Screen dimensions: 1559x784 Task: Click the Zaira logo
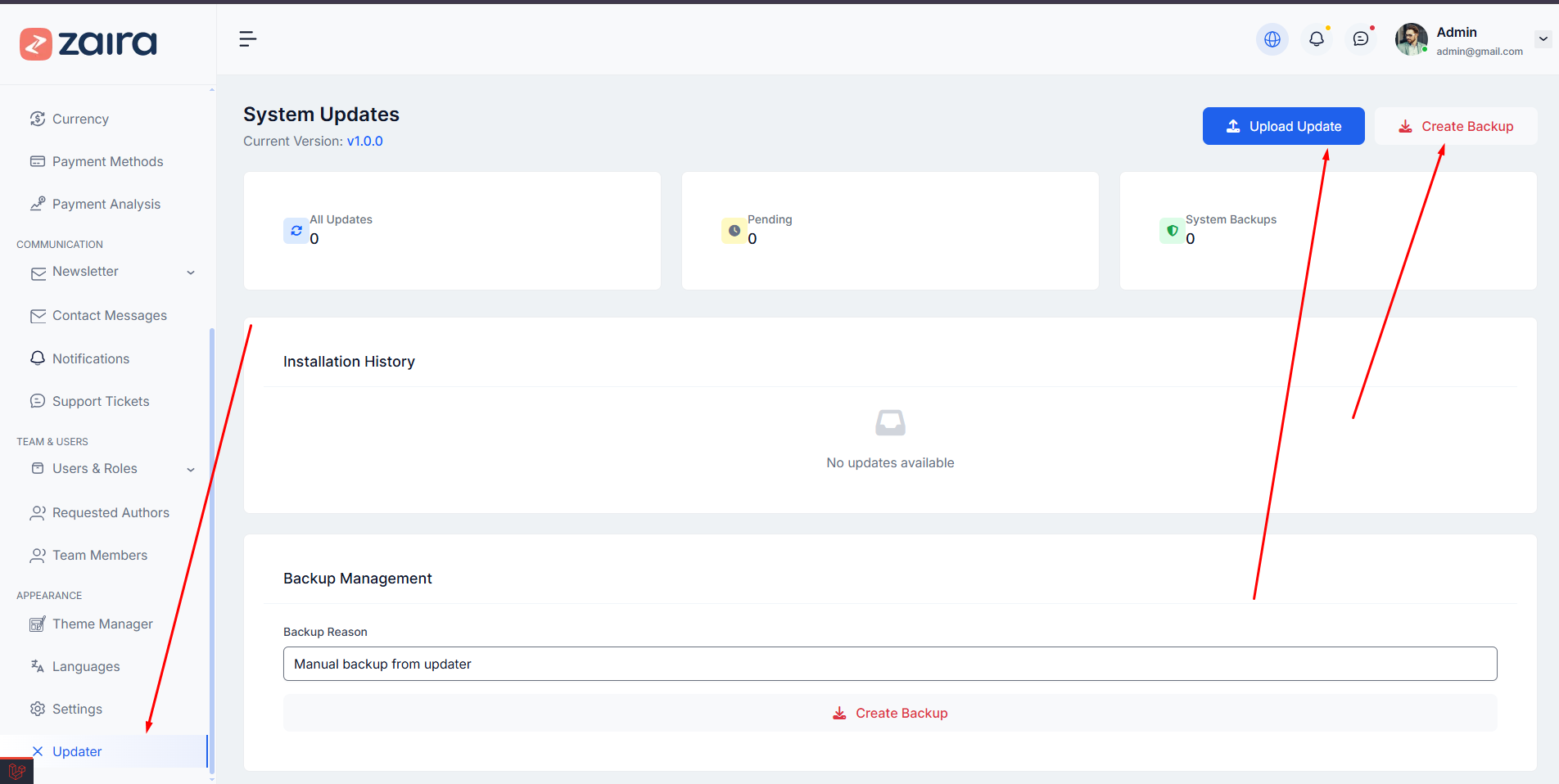point(88,43)
